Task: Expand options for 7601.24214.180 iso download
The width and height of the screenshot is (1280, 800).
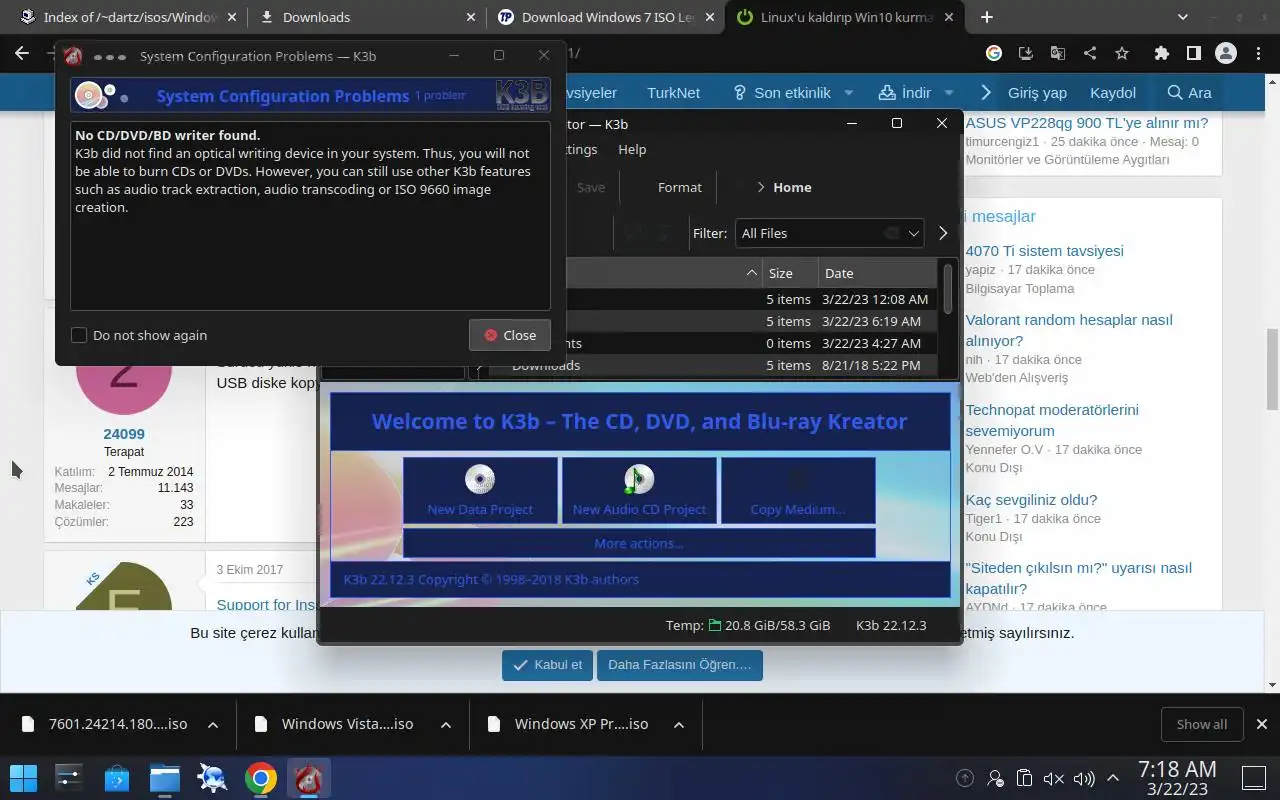Action: (x=213, y=725)
